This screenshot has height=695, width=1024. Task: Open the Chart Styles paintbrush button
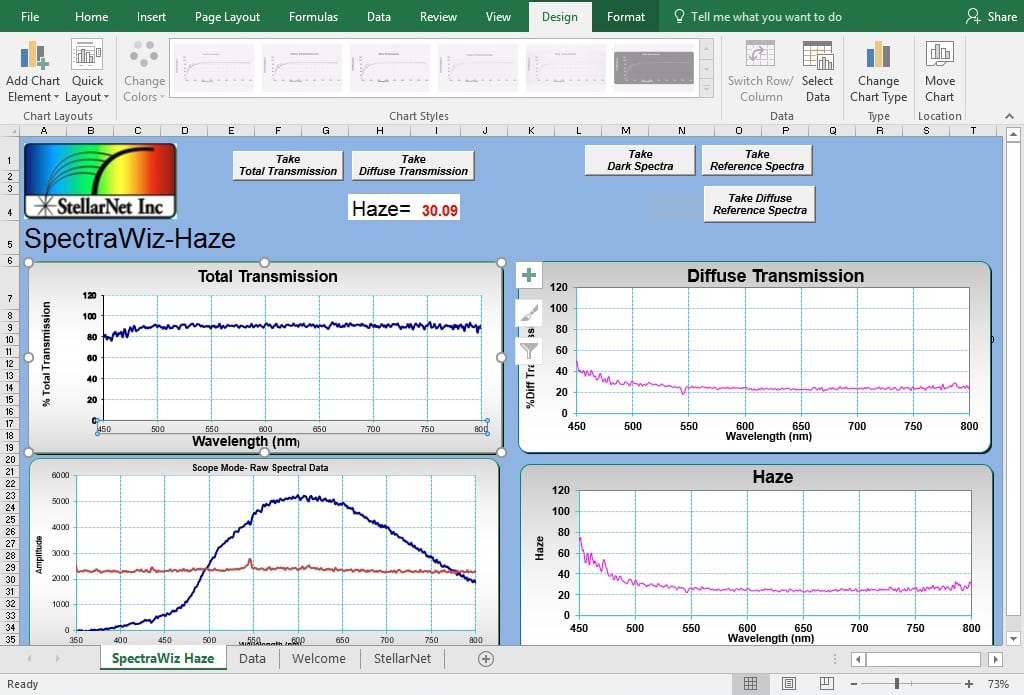[529, 313]
